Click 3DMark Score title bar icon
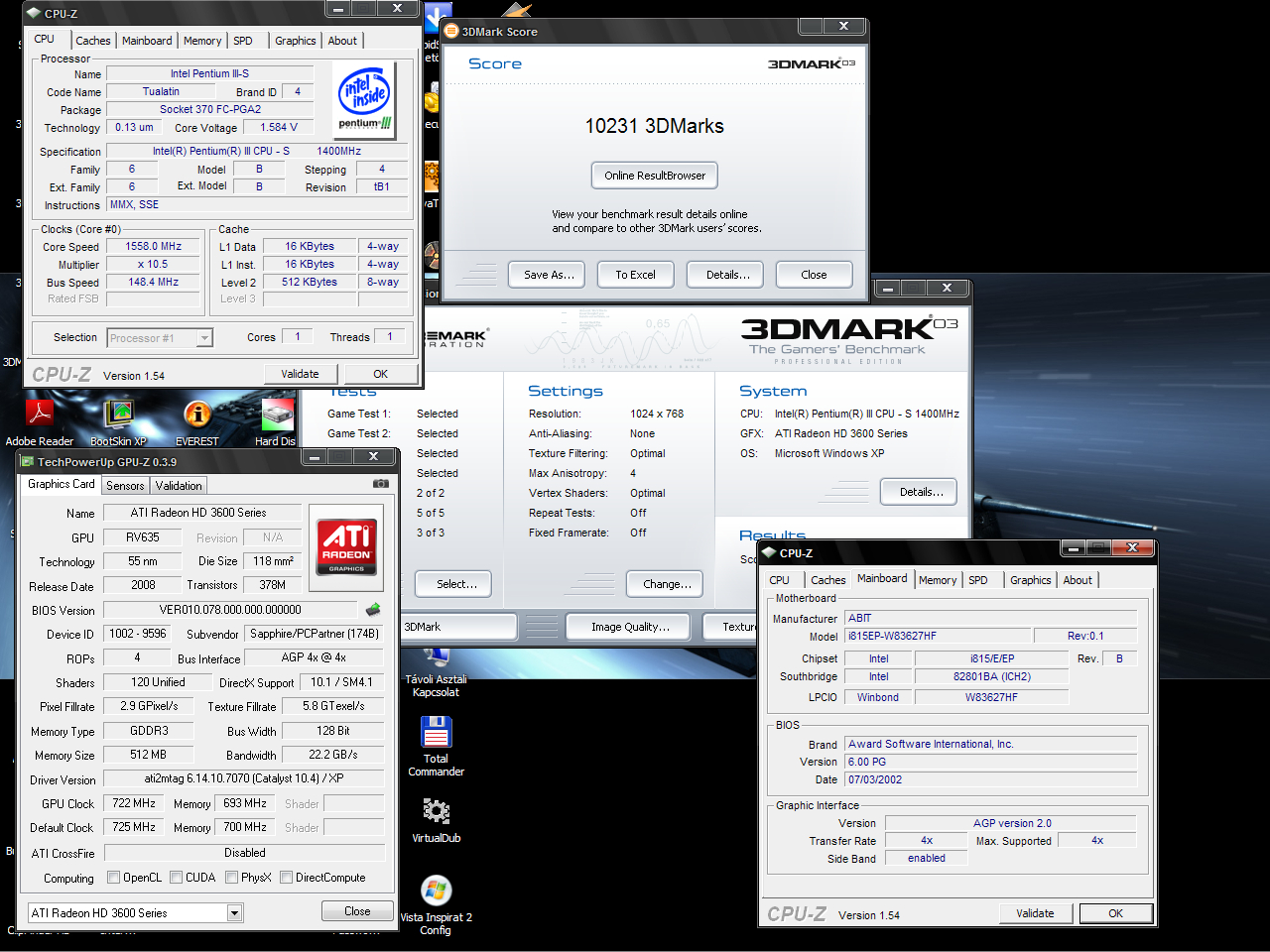Screen dimensions: 1270x952 click(x=451, y=31)
